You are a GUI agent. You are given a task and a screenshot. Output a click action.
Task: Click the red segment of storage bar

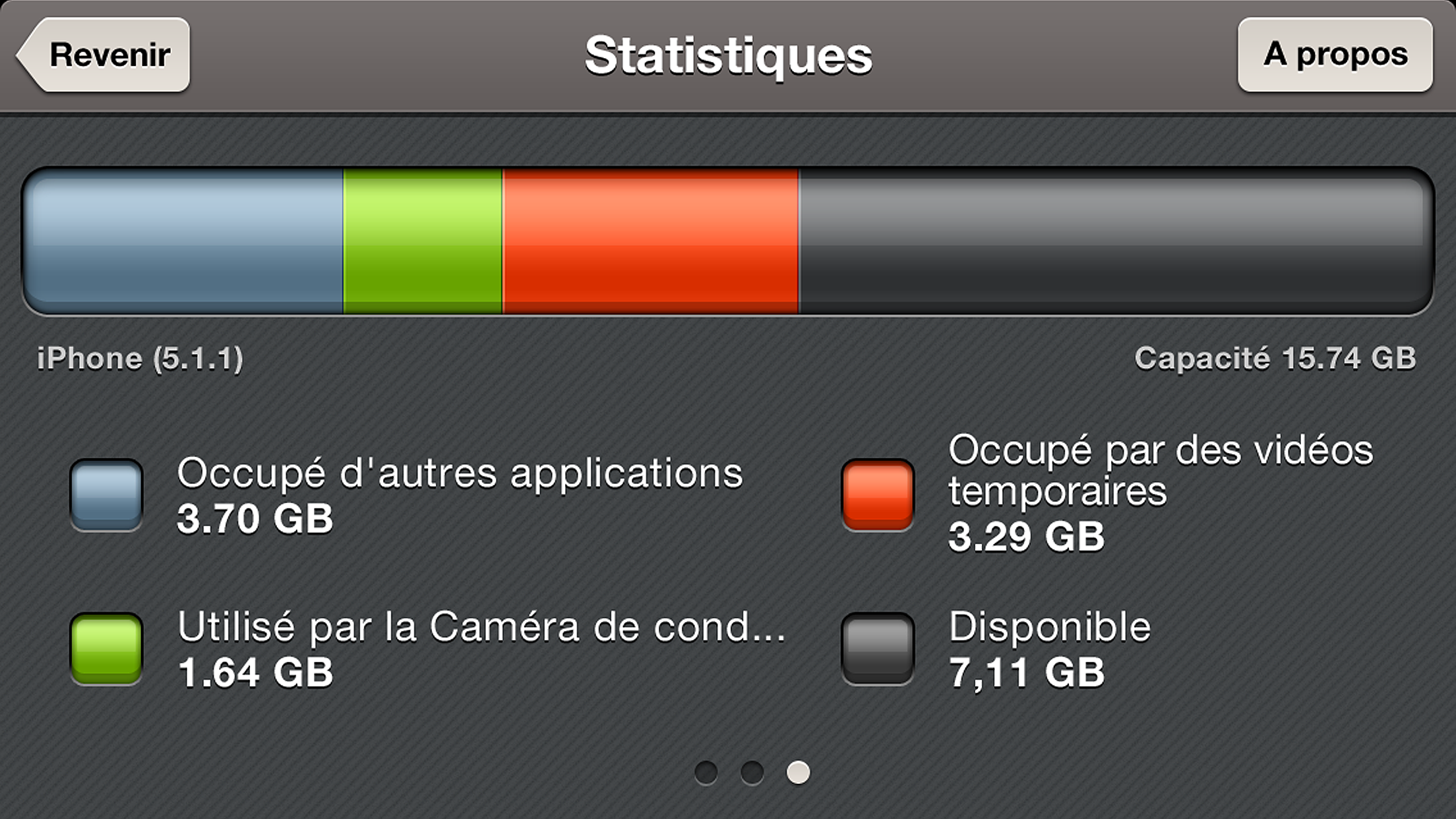650,241
